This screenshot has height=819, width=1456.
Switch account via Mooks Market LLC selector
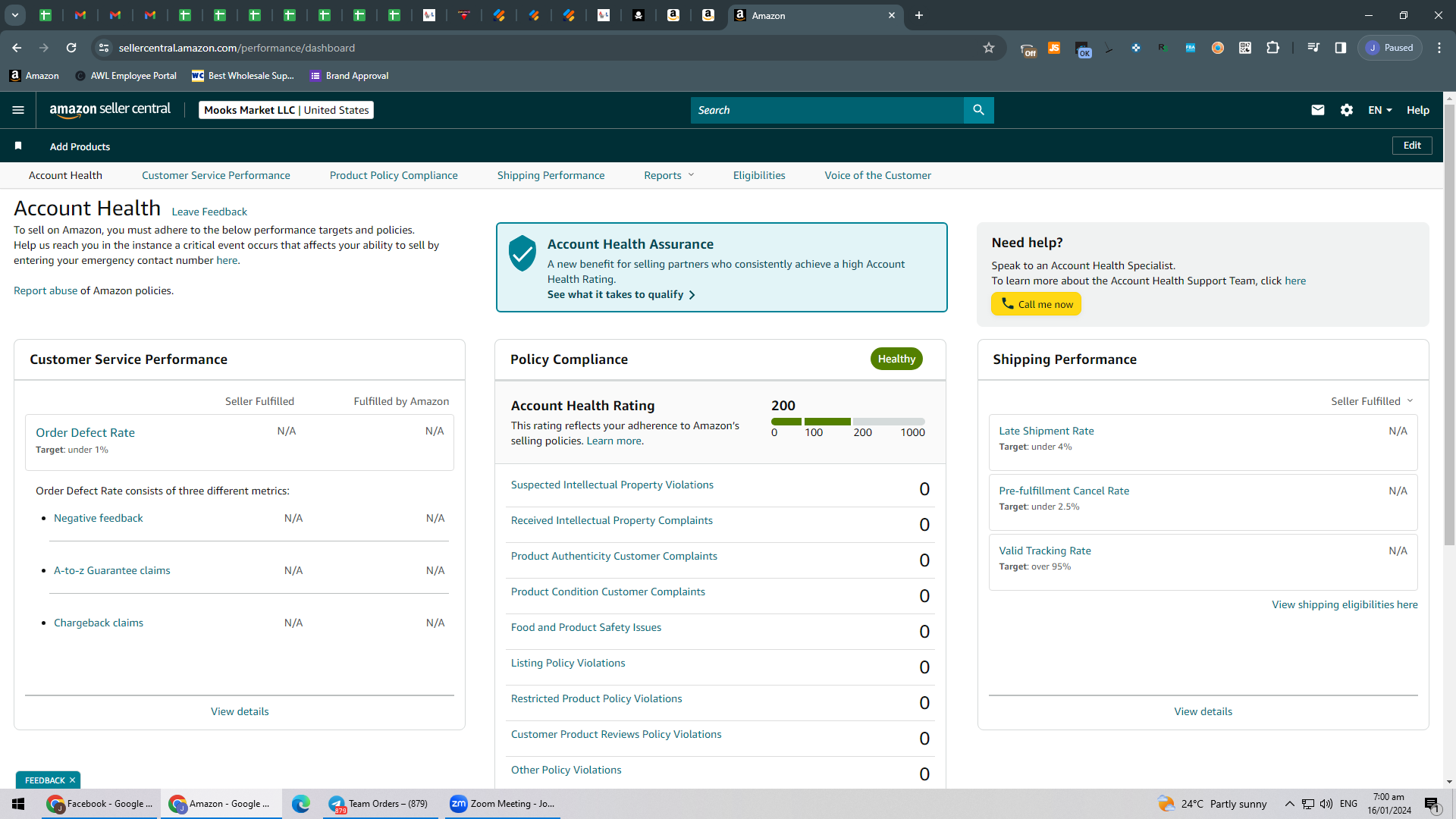point(286,110)
